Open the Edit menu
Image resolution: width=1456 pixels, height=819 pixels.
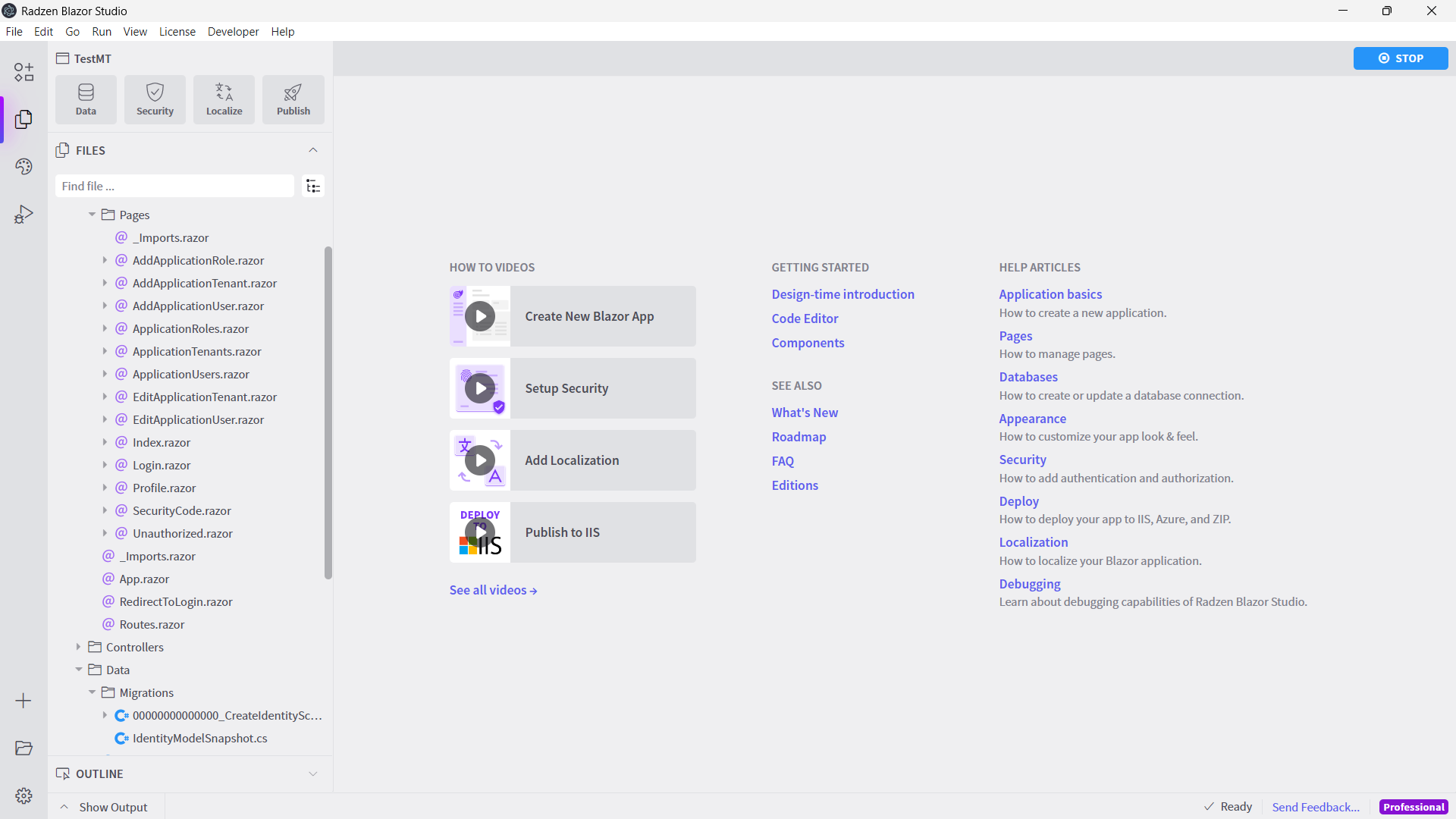(x=43, y=31)
